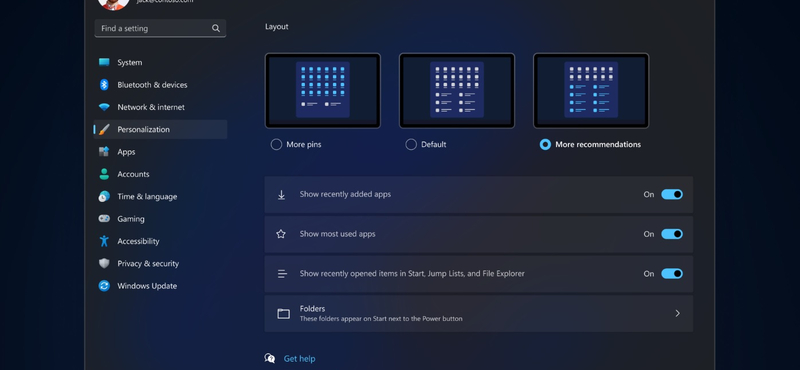This screenshot has height=370, width=800.
Task: Click the user profile avatar picture
Action: pyautogui.click(x=114, y=4)
